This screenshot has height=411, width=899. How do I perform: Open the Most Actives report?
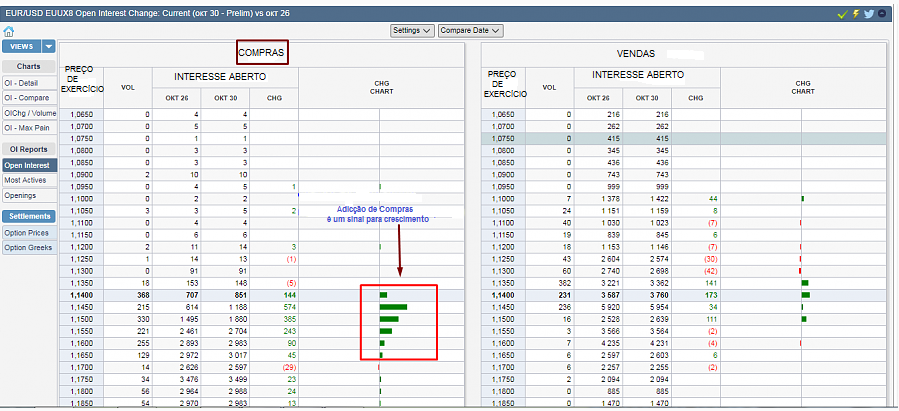tap(28, 180)
